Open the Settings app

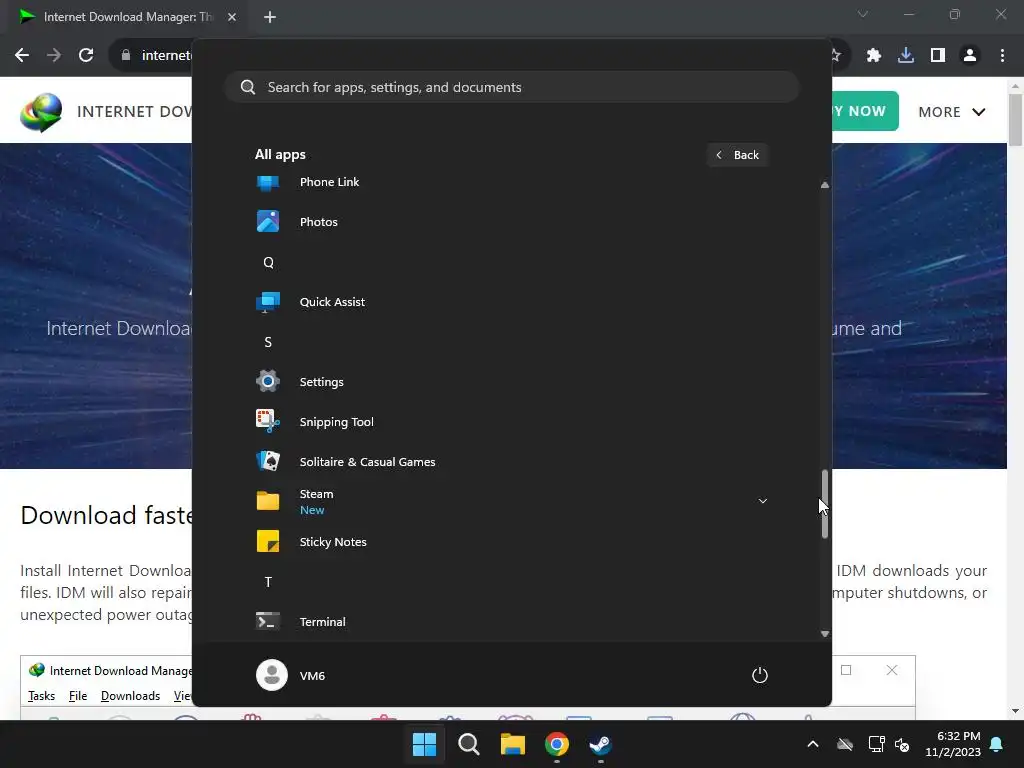click(511, 382)
